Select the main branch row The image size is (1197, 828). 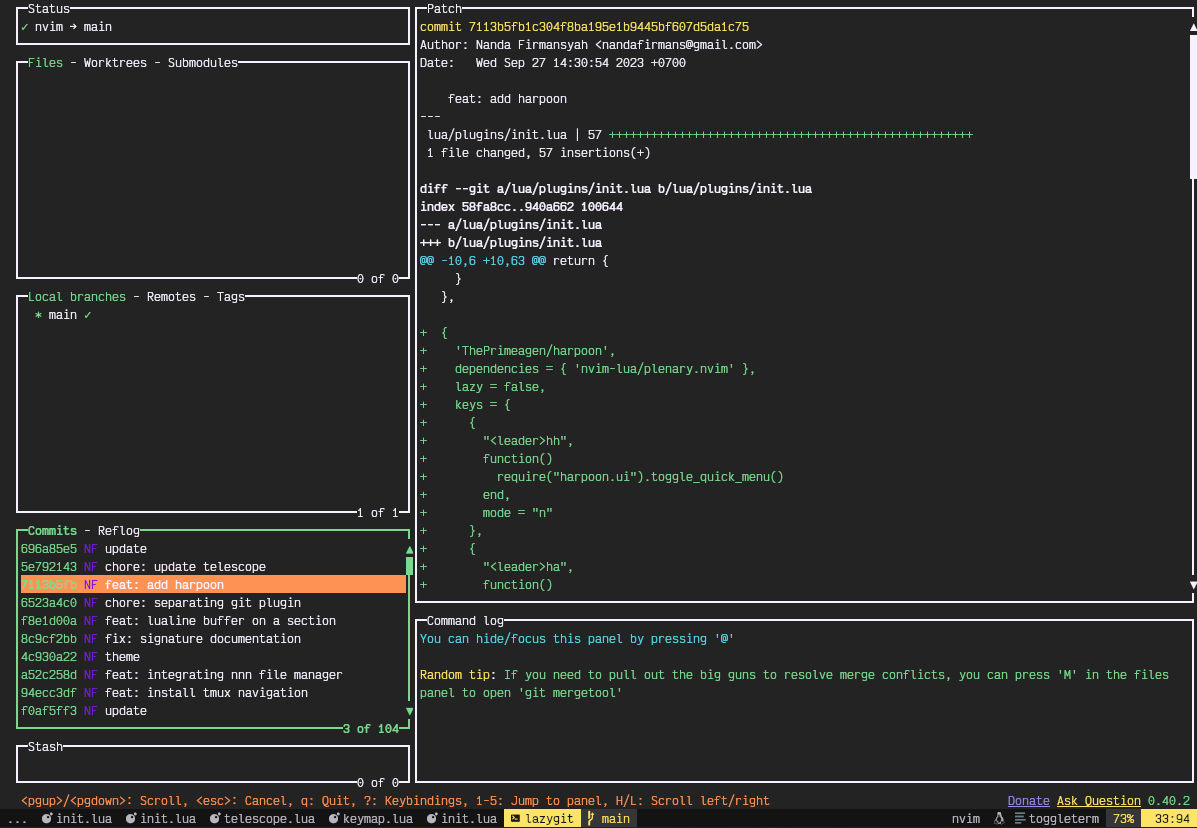point(214,314)
